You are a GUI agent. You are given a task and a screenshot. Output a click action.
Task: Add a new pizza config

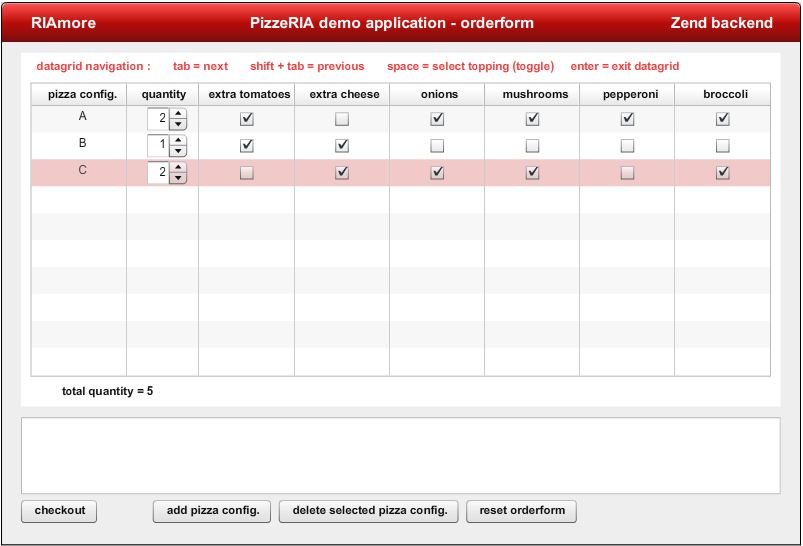(212, 511)
